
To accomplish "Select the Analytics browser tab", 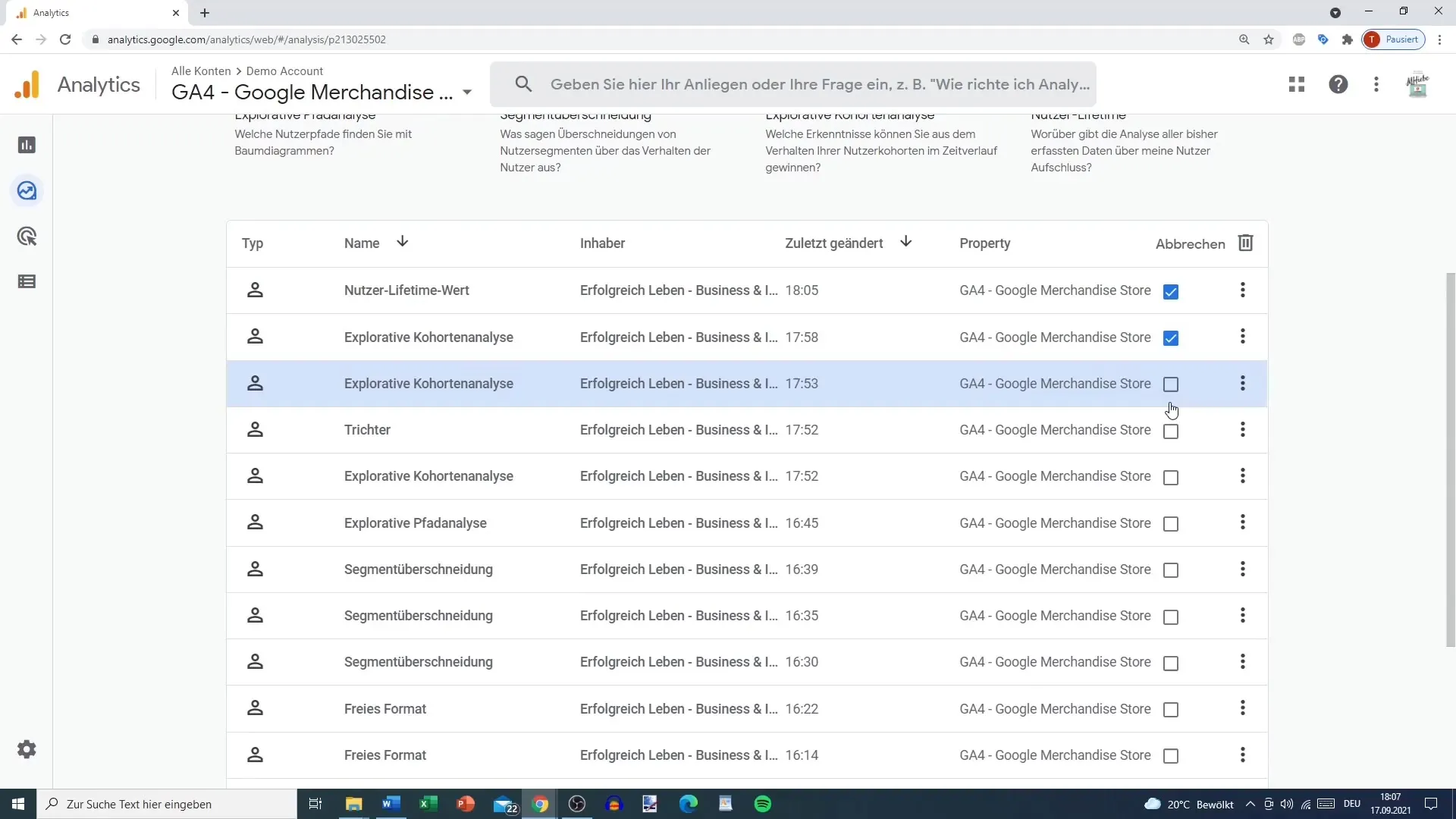I will coord(97,13).
